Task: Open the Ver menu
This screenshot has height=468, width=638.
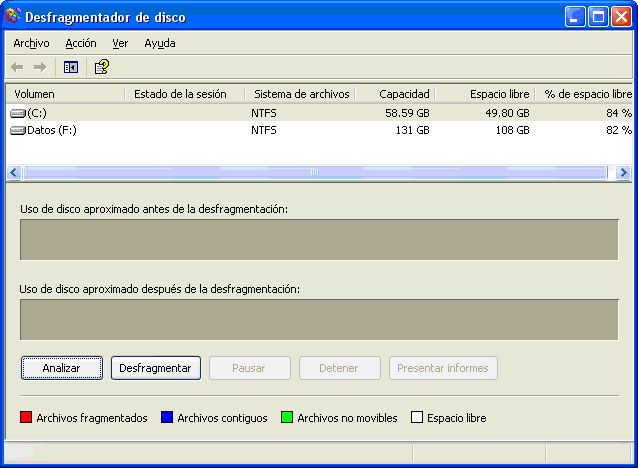Action: tap(120, 43)
